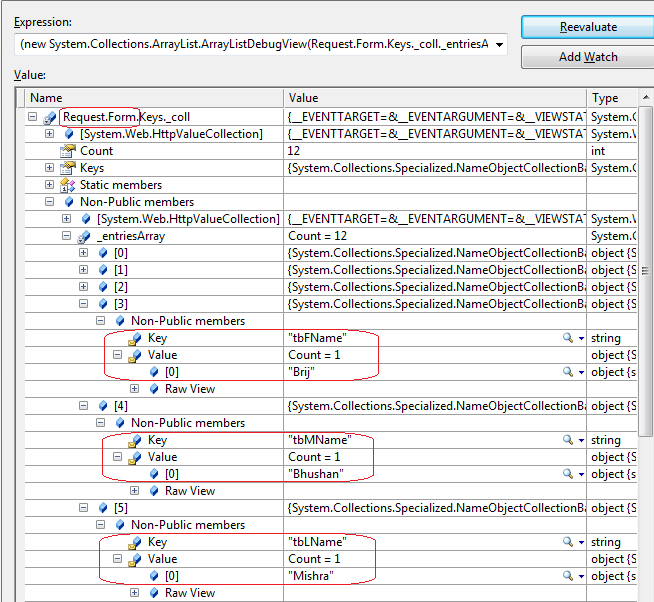Open text visualizer magnifier for "tbMName"
Viewport: 654px width, 602px height.
coord(568,440)
